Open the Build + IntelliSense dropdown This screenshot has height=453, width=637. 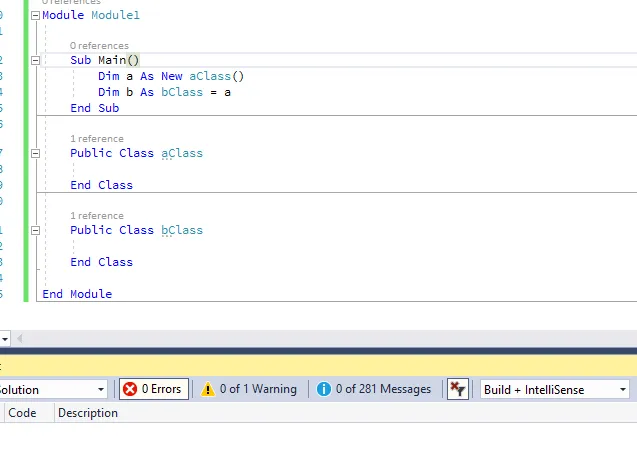tap(555, 390)
